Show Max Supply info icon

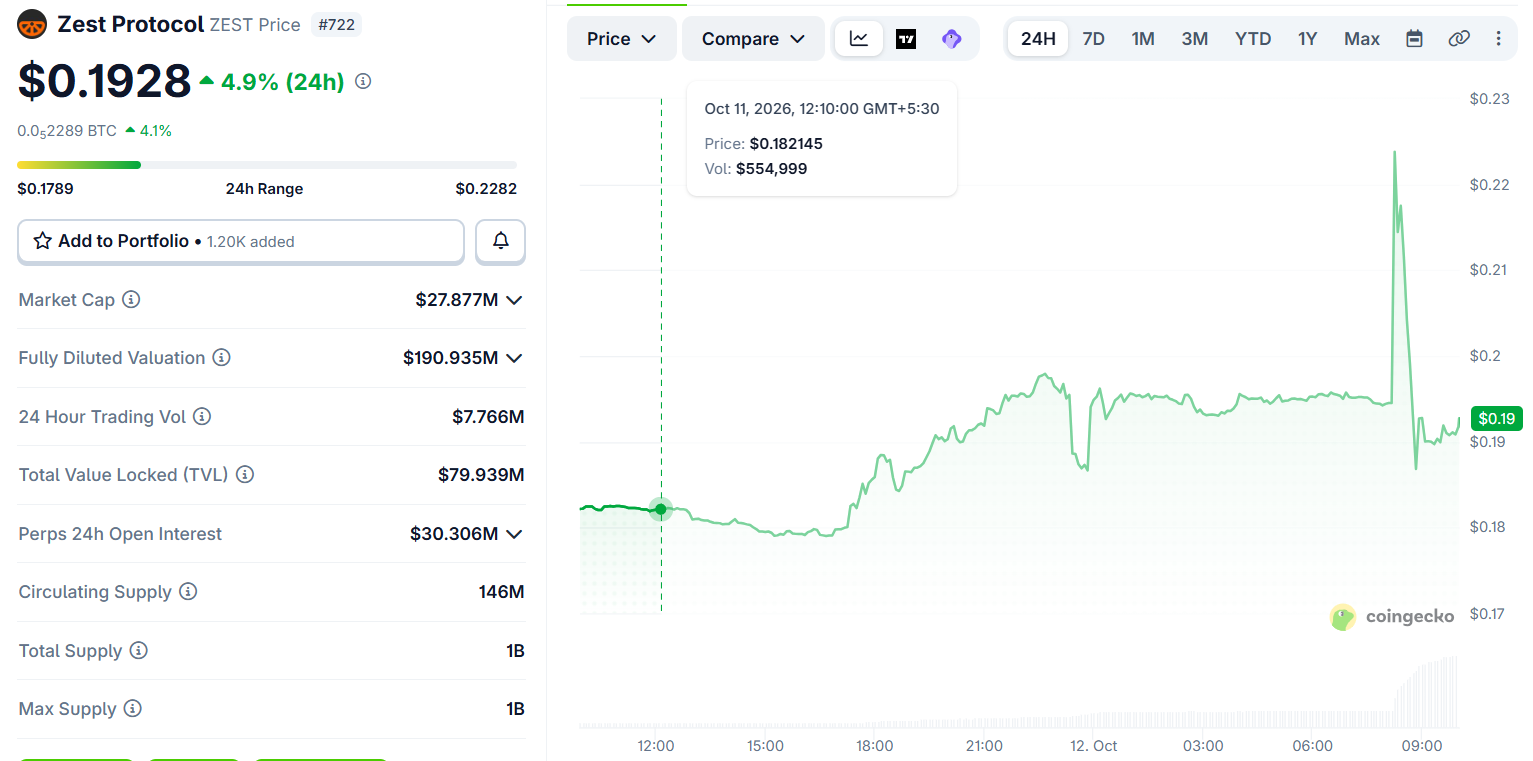[x=133, y=709]
